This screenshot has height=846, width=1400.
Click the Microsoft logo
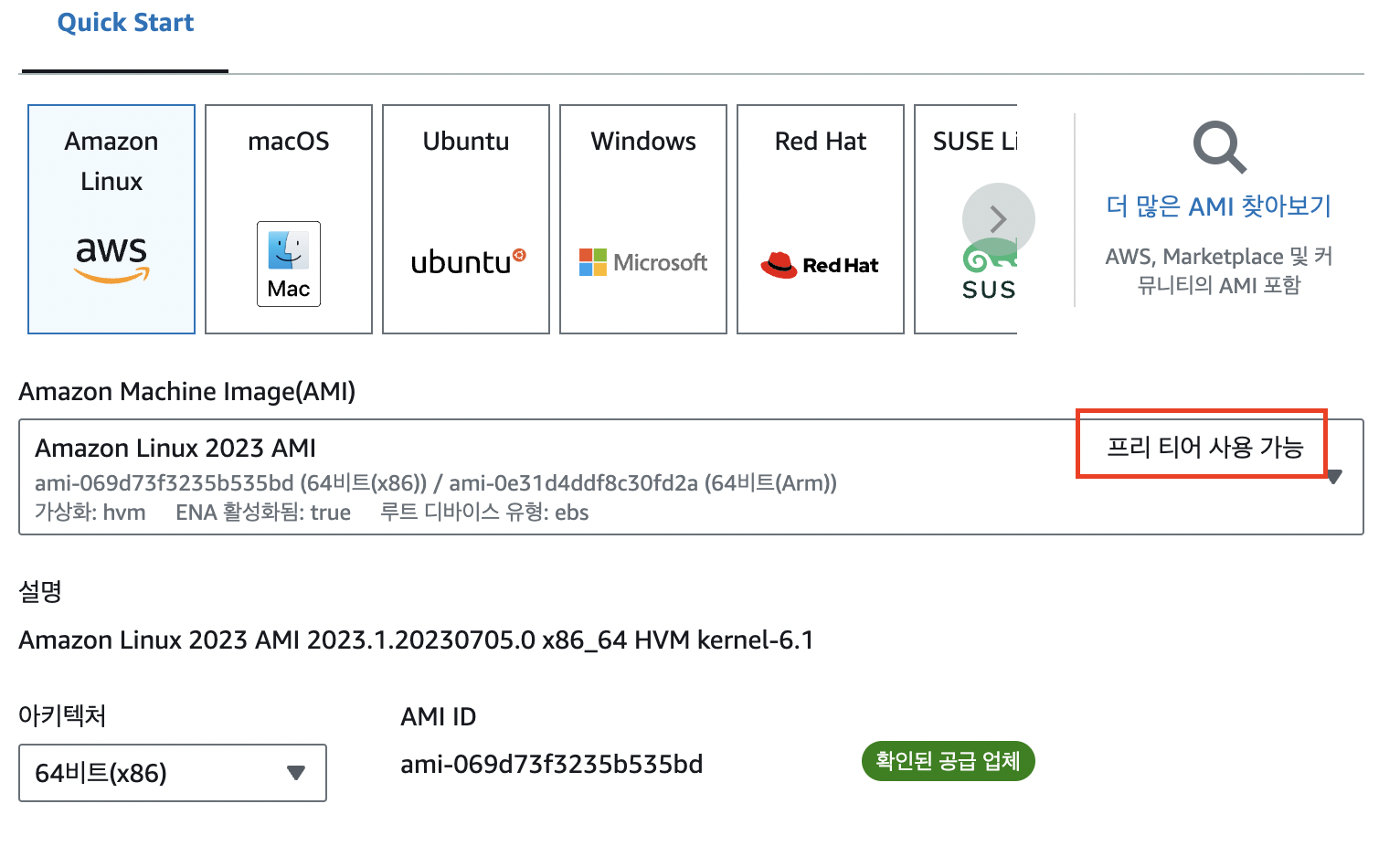643,263
